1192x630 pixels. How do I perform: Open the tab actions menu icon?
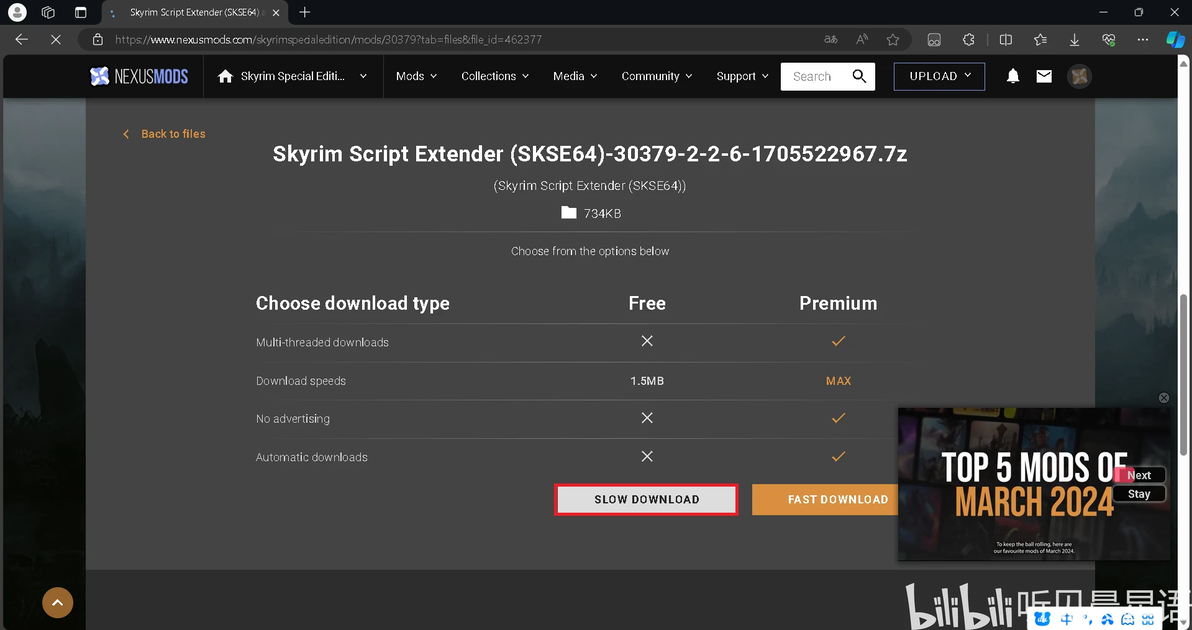(x=81, y=12)
